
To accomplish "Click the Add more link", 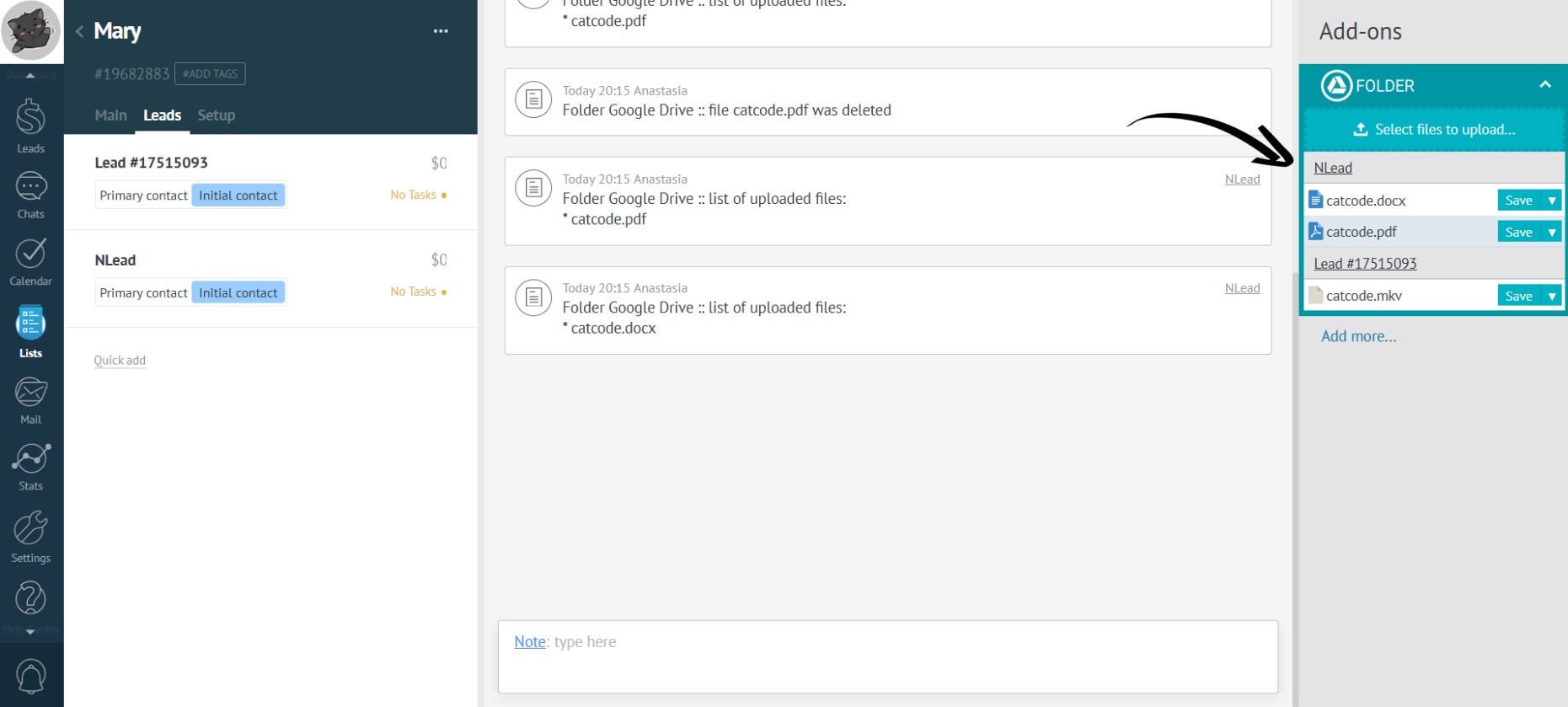I will (1358, 336).
